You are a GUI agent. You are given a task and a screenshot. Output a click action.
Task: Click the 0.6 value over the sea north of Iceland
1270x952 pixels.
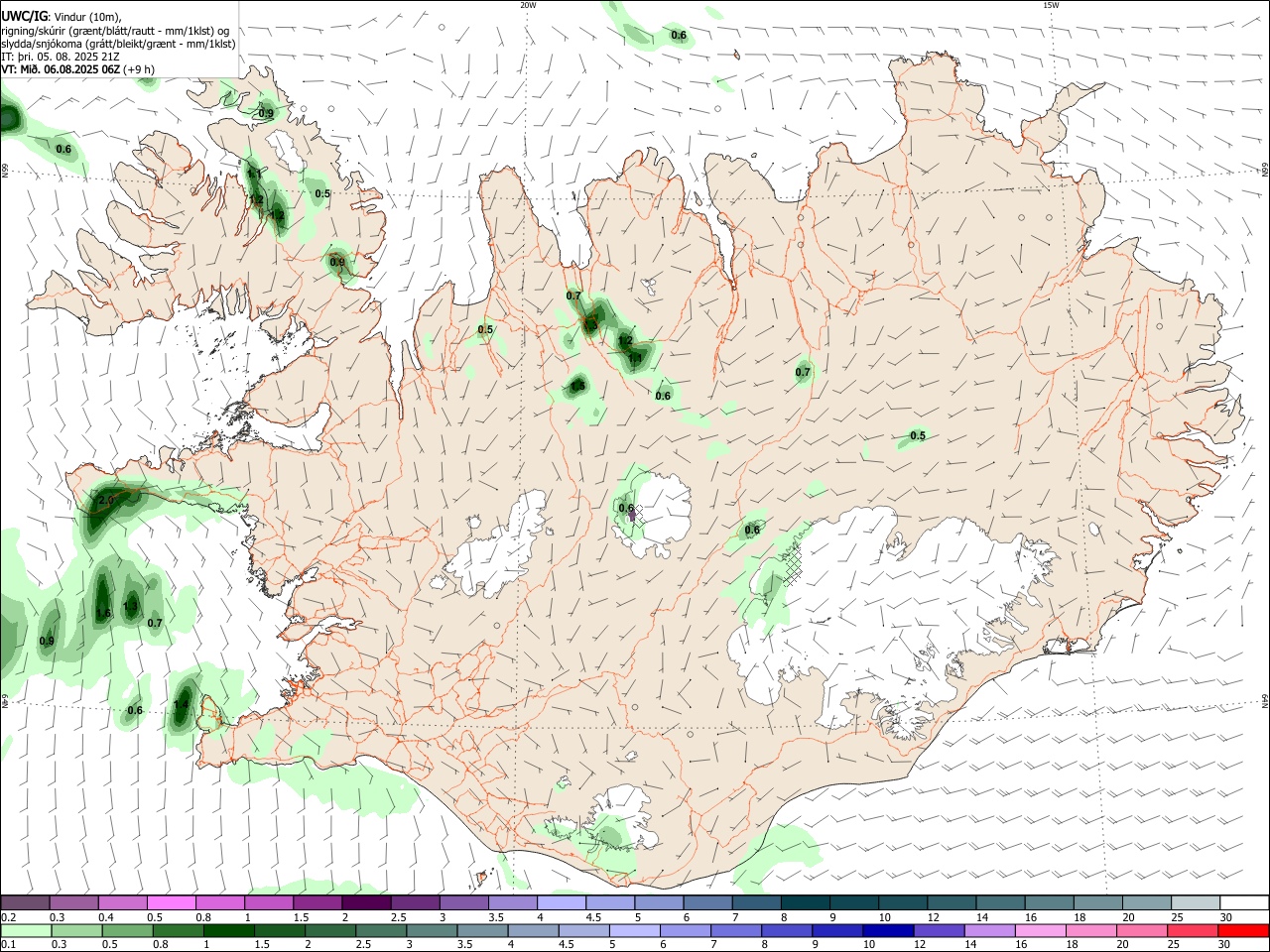click(679, 36)
